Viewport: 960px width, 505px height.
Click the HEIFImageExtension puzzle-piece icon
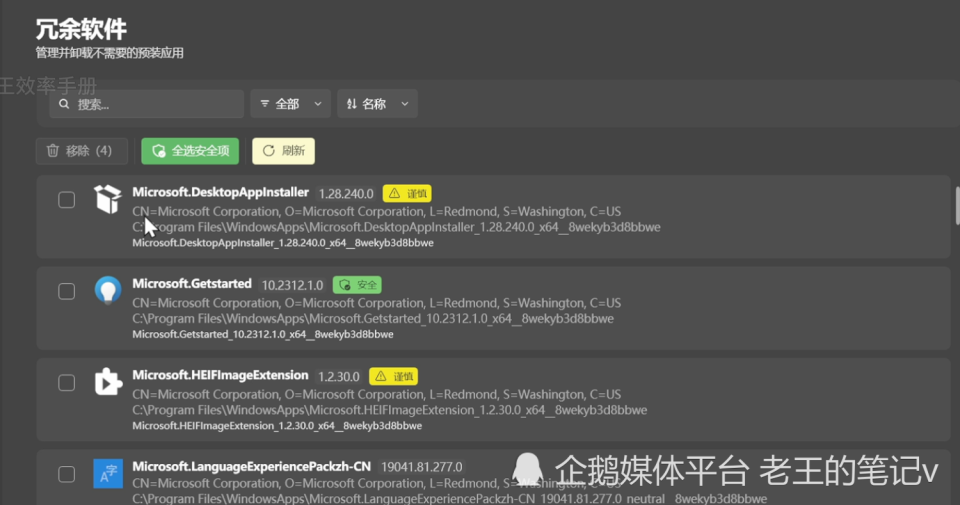pos(108,382)
